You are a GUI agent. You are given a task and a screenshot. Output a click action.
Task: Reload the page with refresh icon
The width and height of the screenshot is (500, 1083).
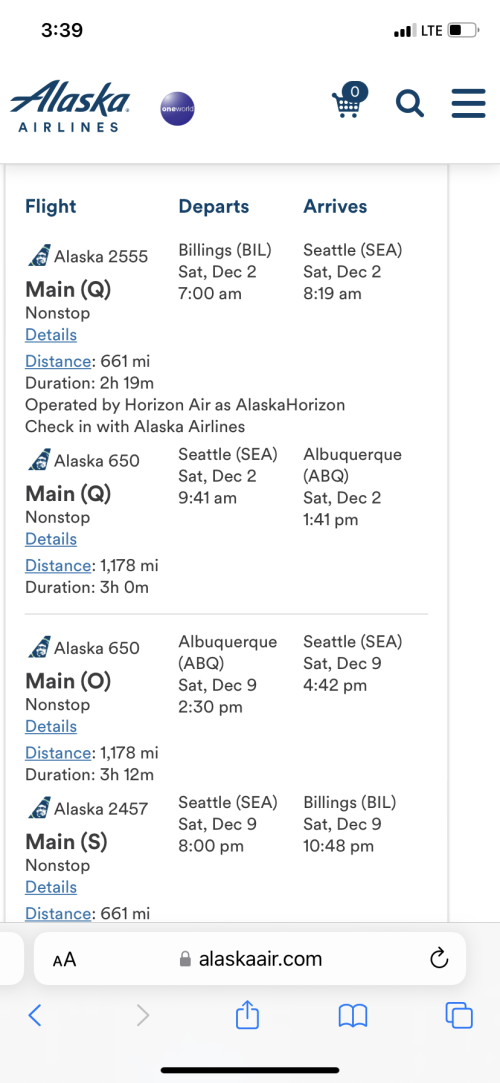click(439, 958)
